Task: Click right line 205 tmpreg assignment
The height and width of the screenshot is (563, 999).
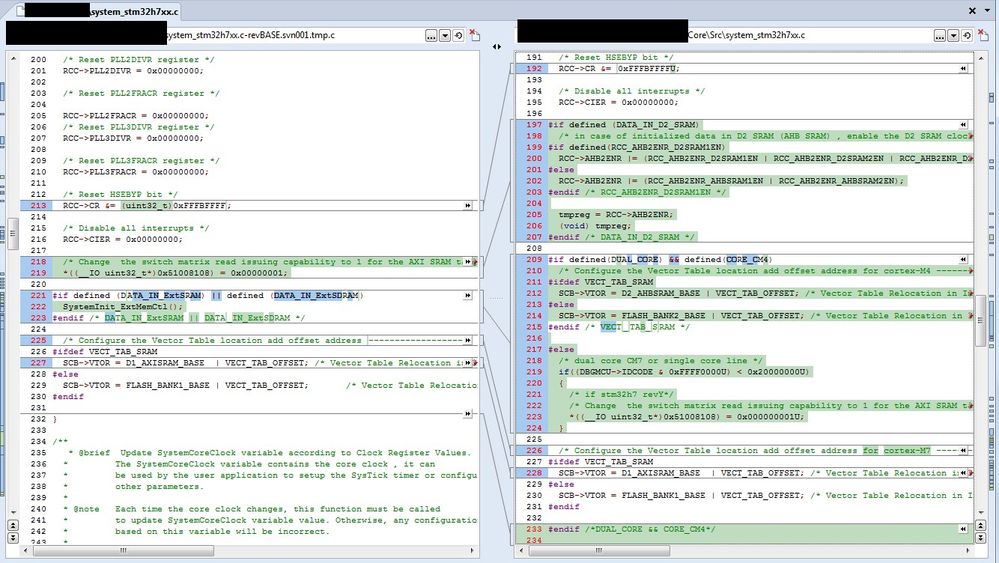Action: (616, 215)
